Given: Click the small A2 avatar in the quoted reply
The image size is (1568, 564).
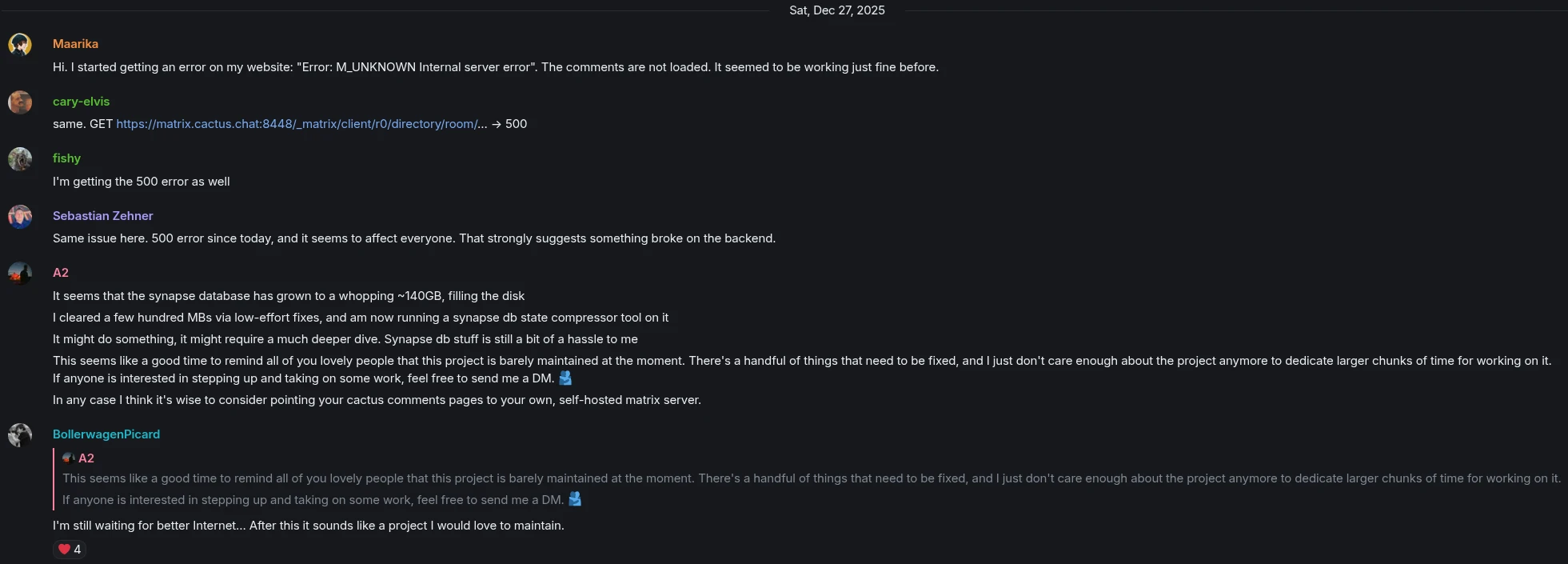Looking at the screenshot, I should point(67,458).
